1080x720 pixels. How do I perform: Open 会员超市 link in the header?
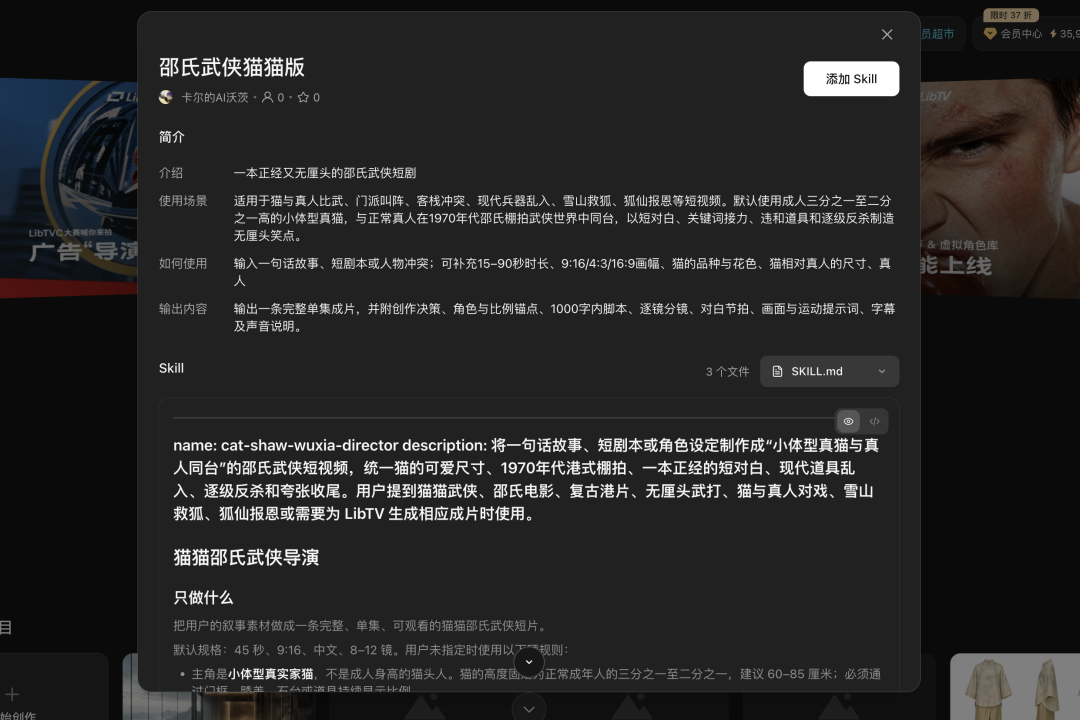937,34
